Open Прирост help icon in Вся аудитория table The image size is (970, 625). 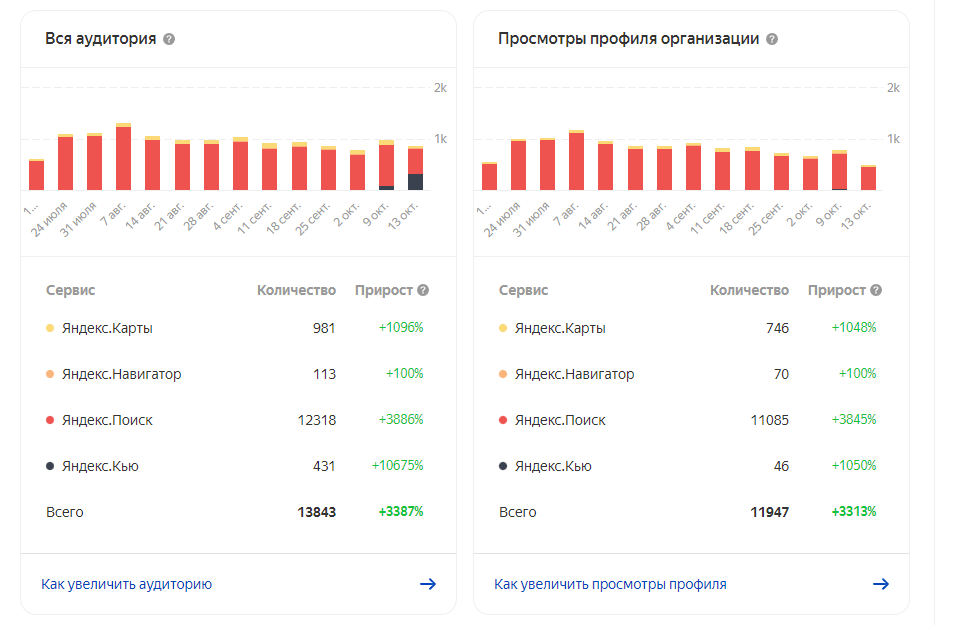pyautogui.click(x=423, y=290)
